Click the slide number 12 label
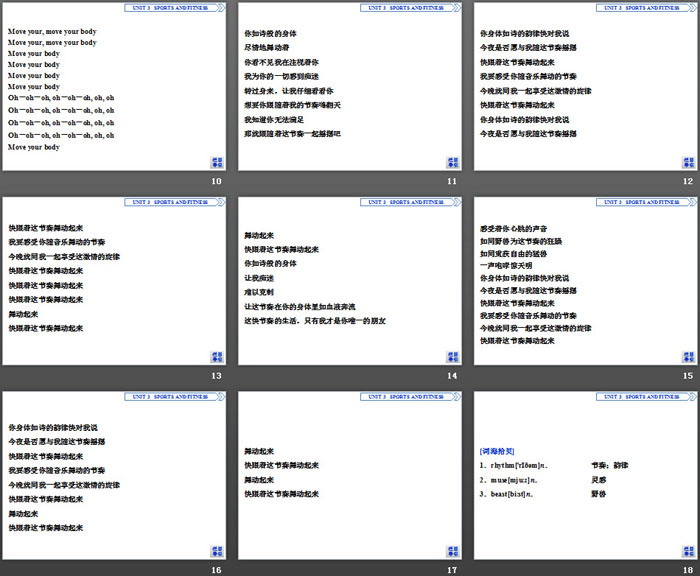This screenshot has width=700, height=576. 687,181
